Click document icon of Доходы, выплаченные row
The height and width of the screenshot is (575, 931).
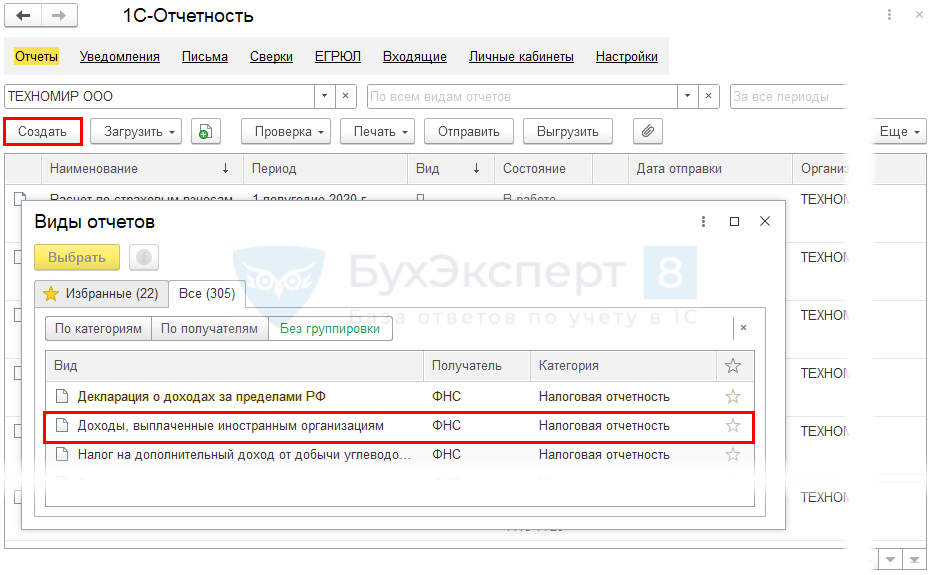tap(61, 425)
